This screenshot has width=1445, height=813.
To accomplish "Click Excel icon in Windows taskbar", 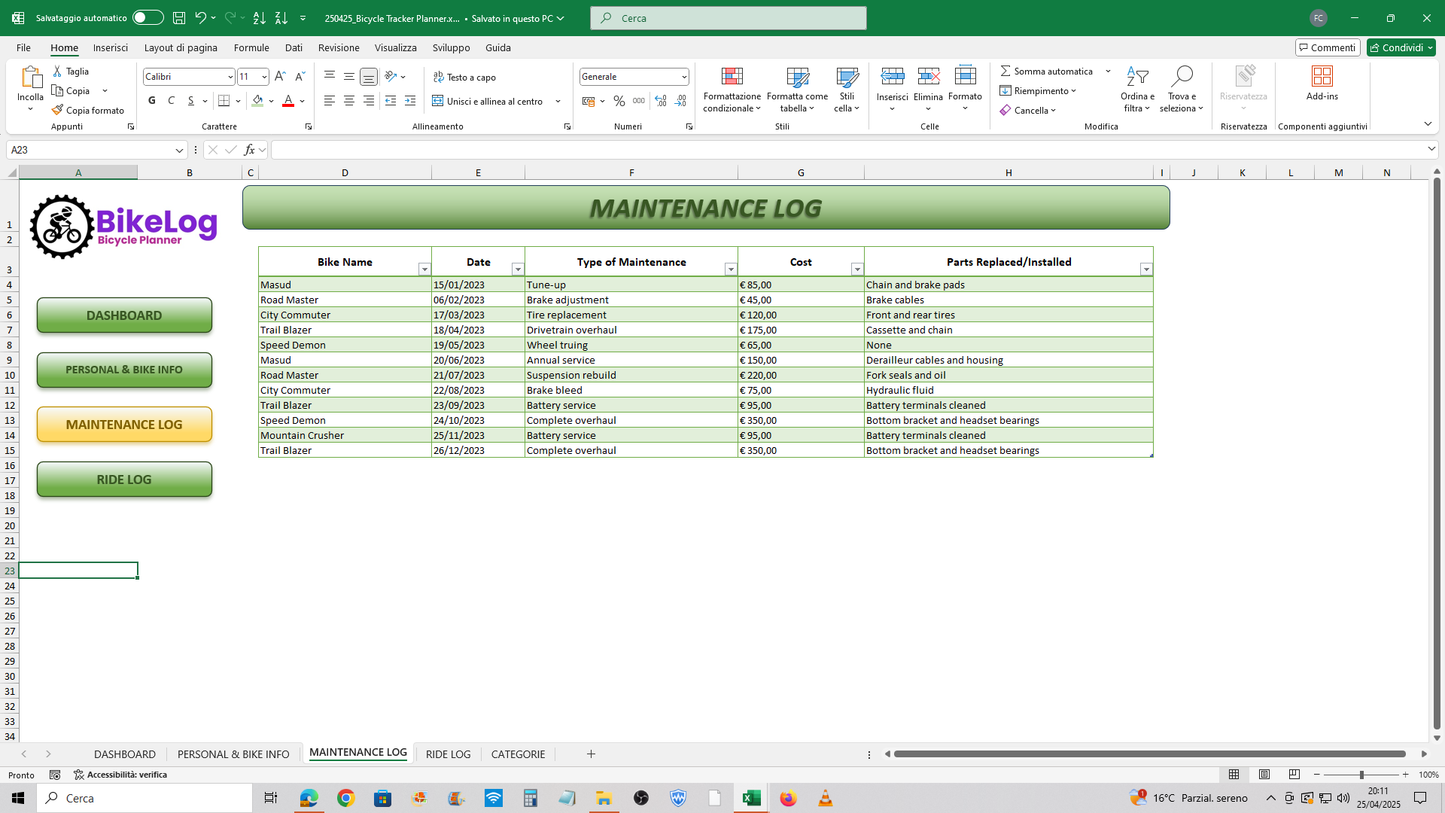I will 751,798.
